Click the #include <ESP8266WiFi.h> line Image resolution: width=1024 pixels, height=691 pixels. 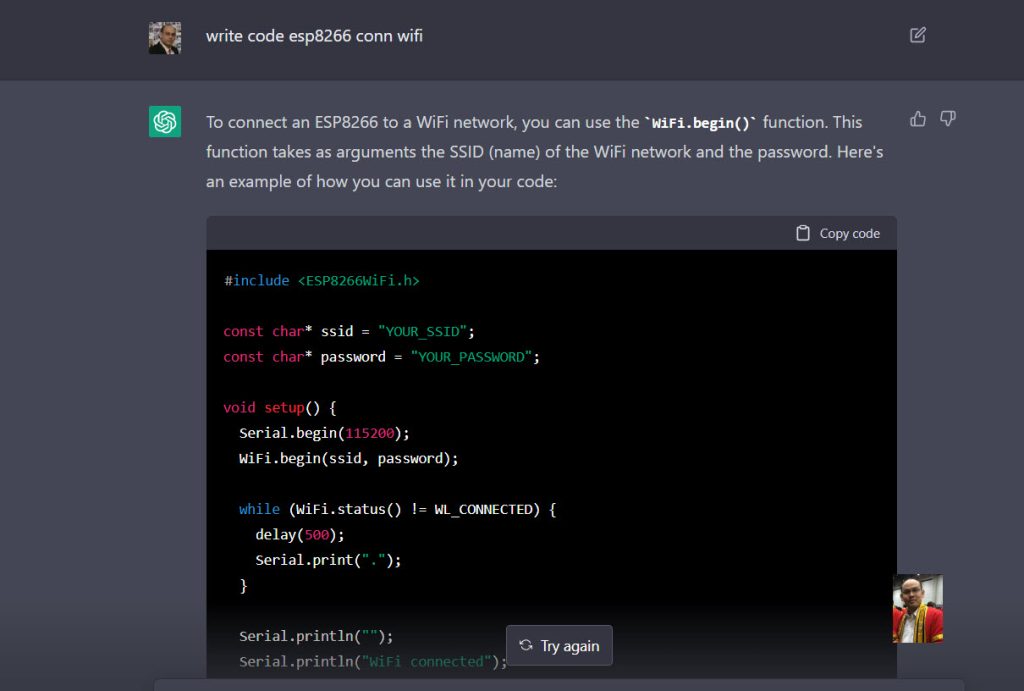click(322, 281)
